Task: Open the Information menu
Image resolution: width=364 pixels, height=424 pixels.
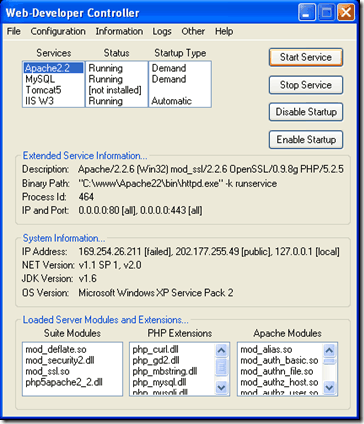Action: click(119, 31)
